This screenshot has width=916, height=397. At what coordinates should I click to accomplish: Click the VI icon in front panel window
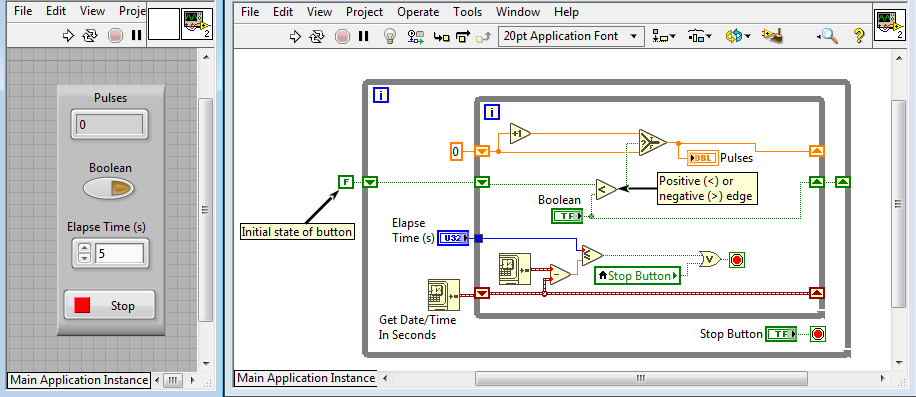click(x=197, y=25)
